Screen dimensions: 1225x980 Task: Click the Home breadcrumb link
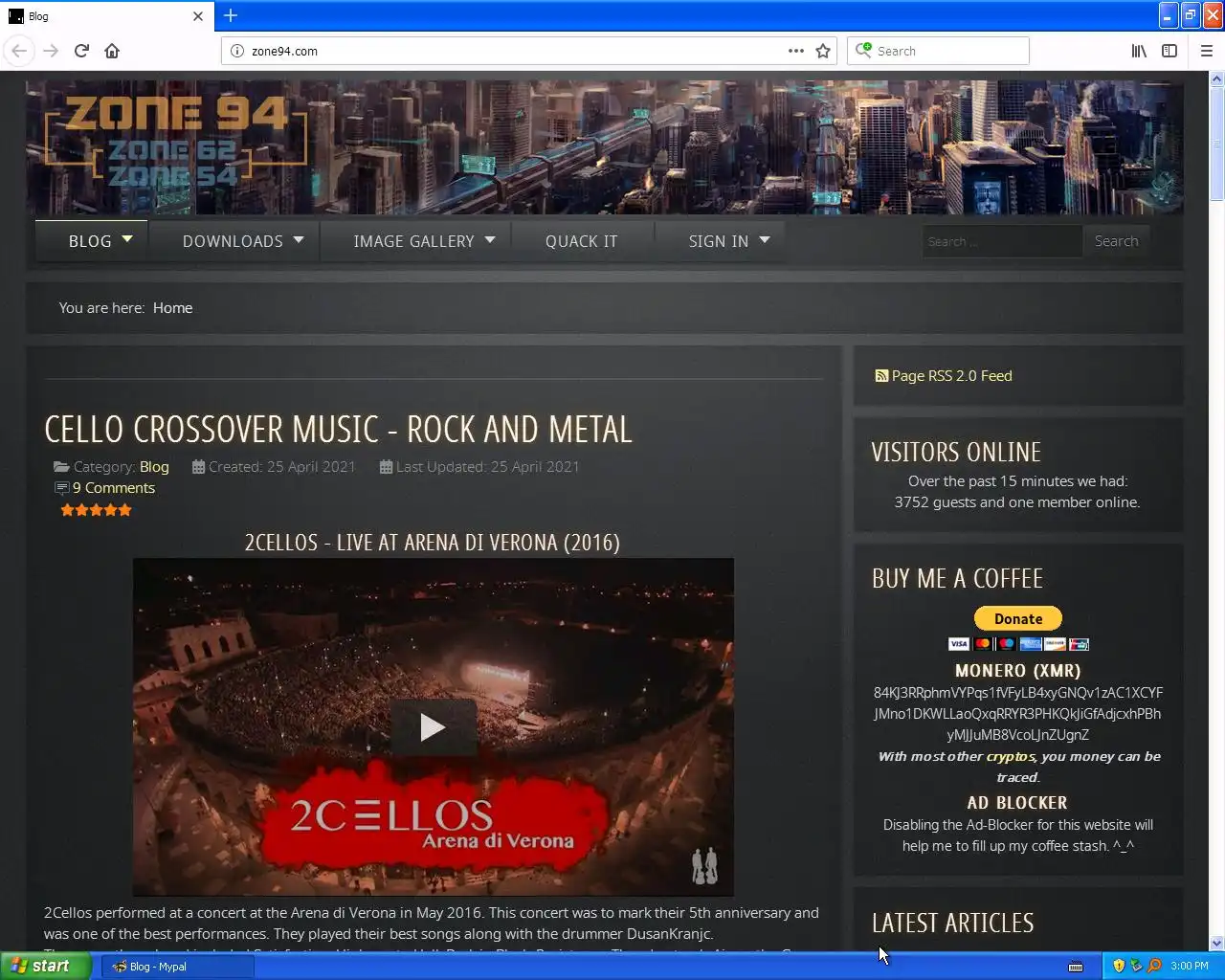coord(172,307)
